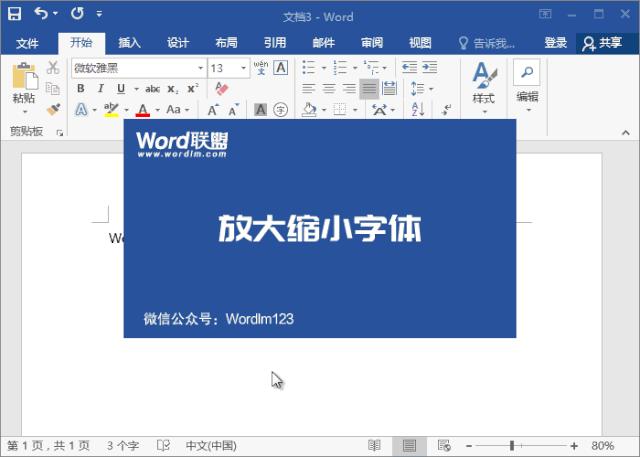The height and width of the screenshot is (457, 640).
Task: Click the 粘贴 paste button
Action: tap(24, 88)
